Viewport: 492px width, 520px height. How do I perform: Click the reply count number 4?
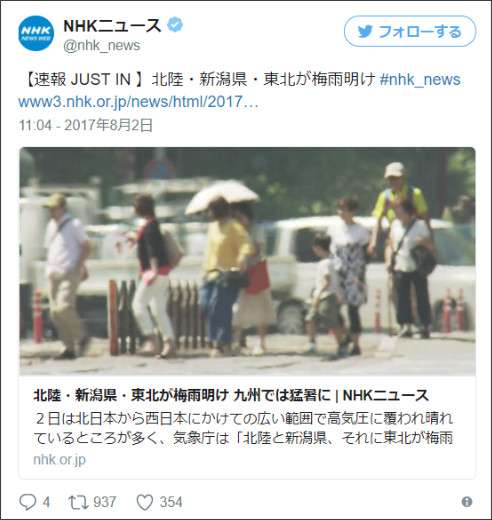(46, 502)
